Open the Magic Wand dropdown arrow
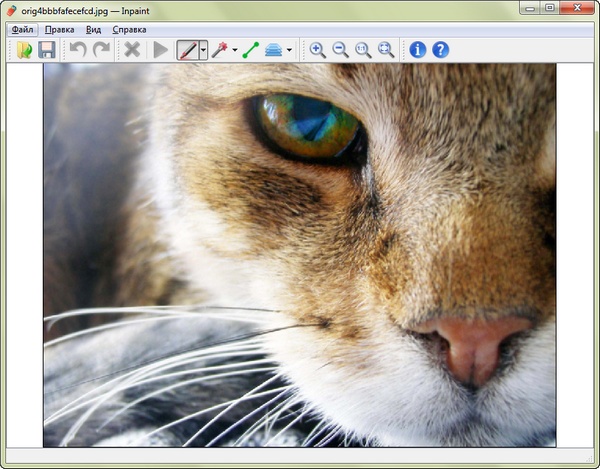Image resolution: width=600 pixels, height=469 pixels. (x=234, y=49)
